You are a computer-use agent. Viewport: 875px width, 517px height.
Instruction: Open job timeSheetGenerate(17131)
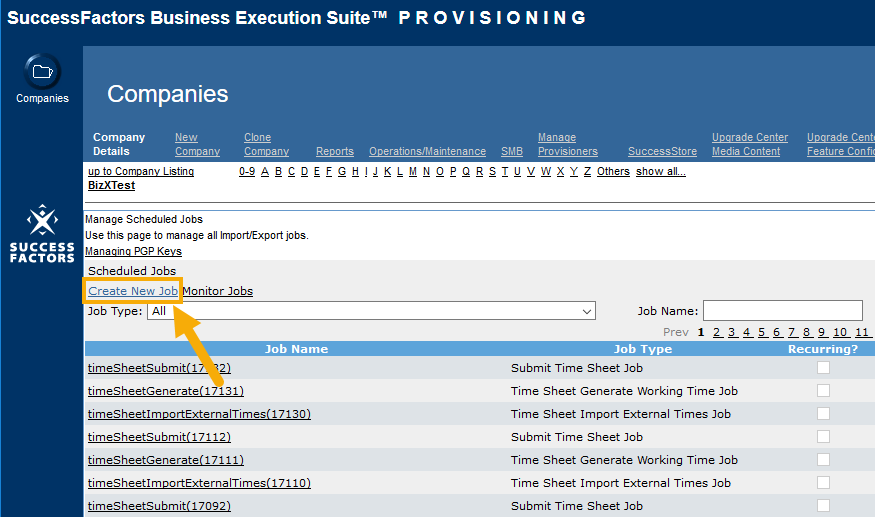pos(166,391)
